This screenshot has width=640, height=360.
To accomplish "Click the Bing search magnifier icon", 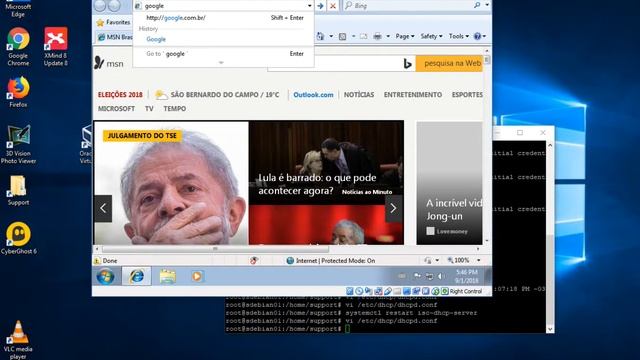I will (477, 5).
